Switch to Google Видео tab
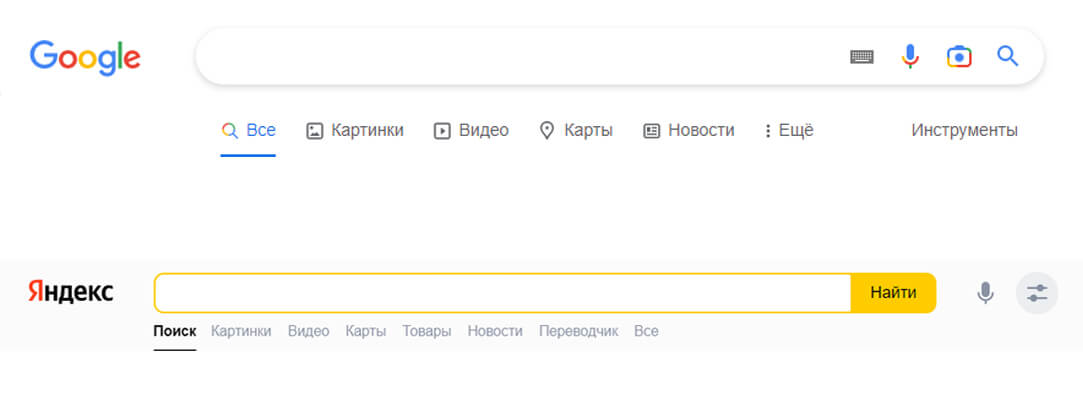Image resolution: width=1083 pixels, height=411 pixels. tap(471, 130)
